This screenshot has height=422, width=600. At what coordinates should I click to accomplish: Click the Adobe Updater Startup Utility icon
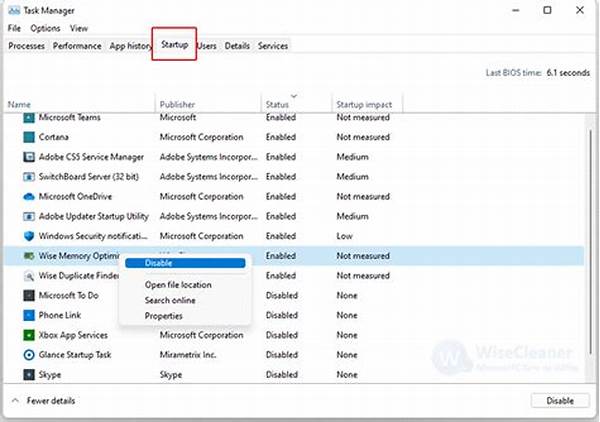[29, 217]
